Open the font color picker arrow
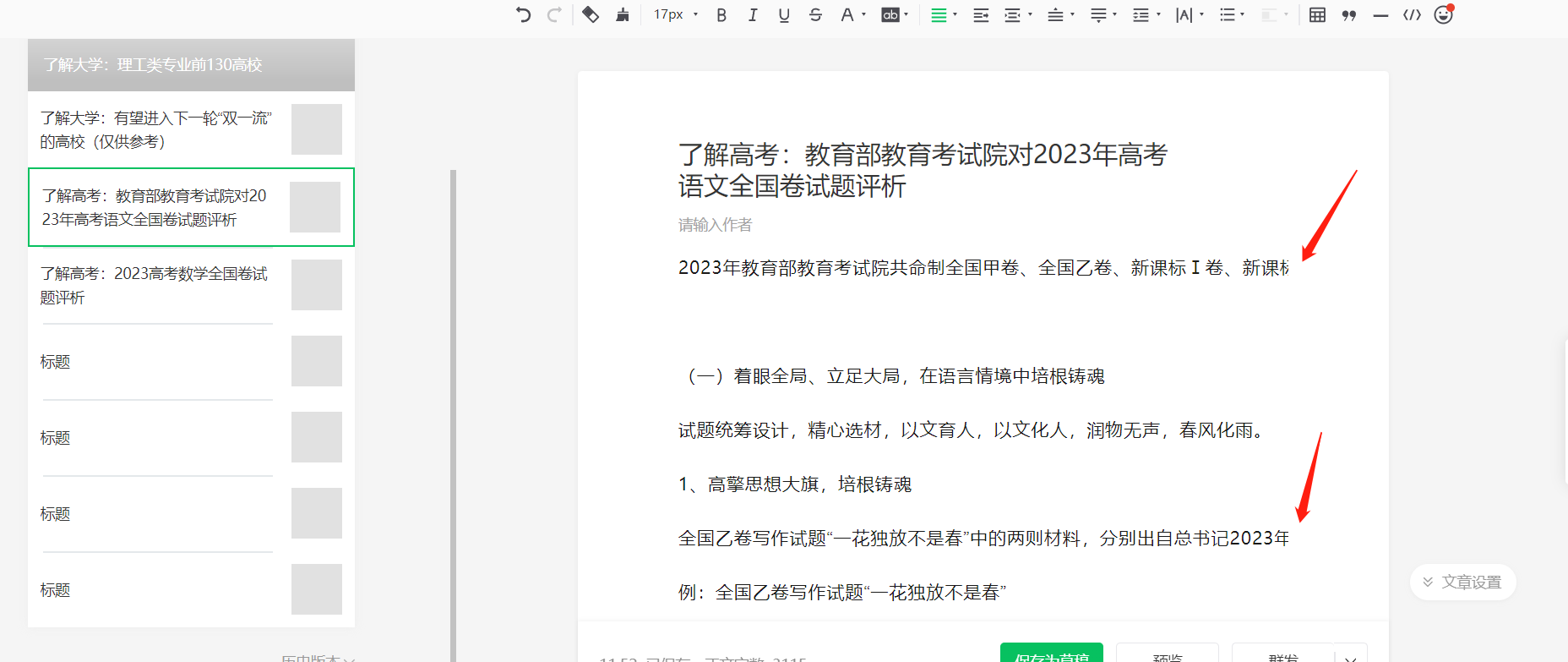The image size is (1568, 662). [863, 14]
